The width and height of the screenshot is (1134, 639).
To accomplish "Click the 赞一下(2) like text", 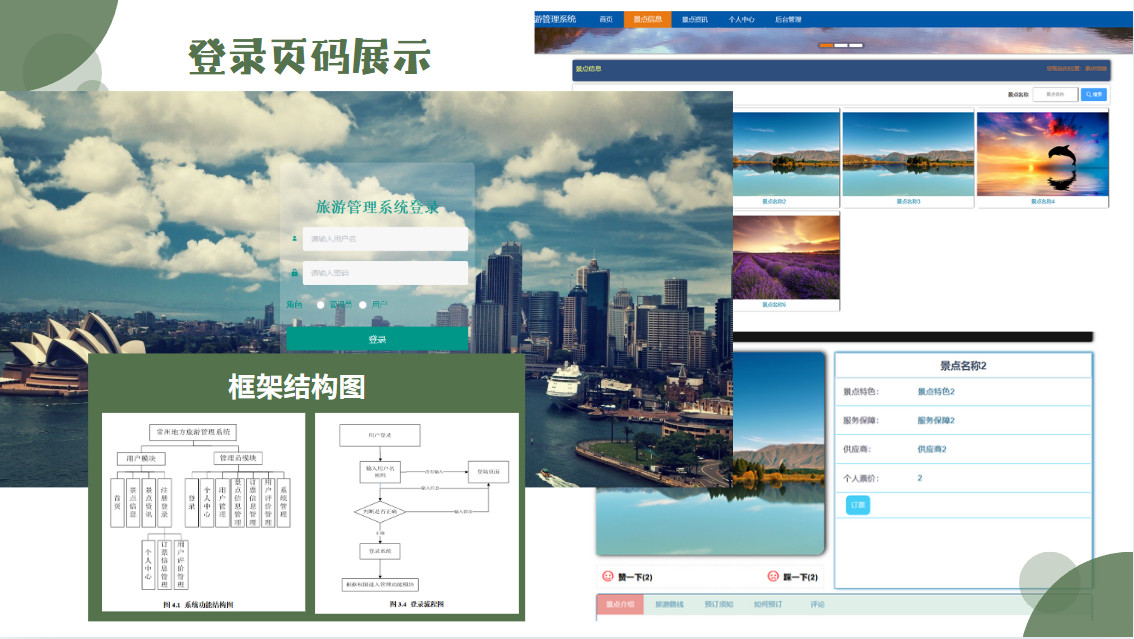I will pos(635,577).
